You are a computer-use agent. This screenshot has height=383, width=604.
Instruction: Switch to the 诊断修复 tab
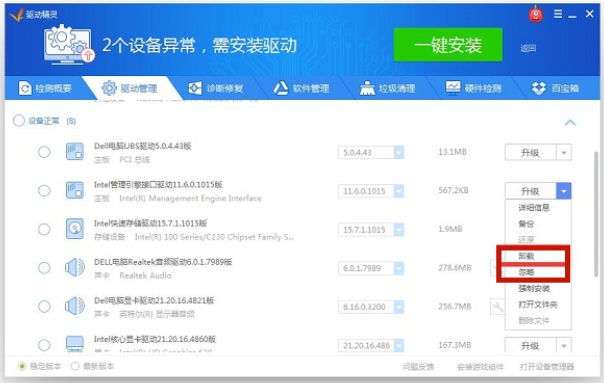point(216,88)
